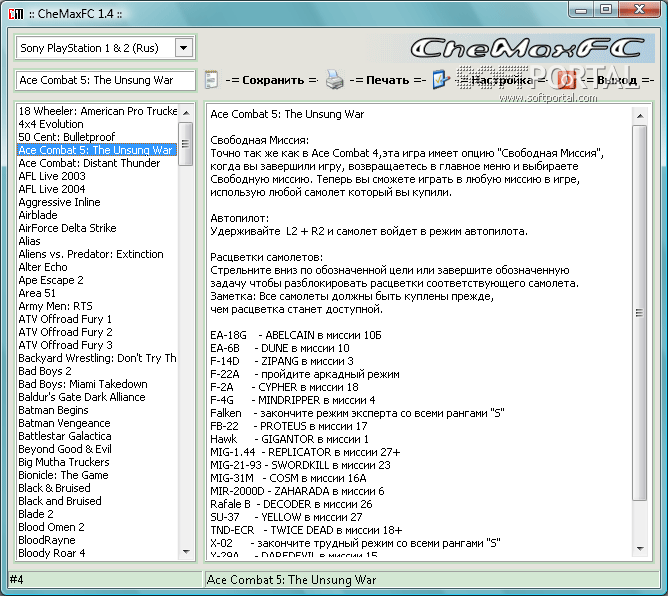Open the platform dropdown arrow
This screenshot has width=668, height=596.
click(184, 48)
